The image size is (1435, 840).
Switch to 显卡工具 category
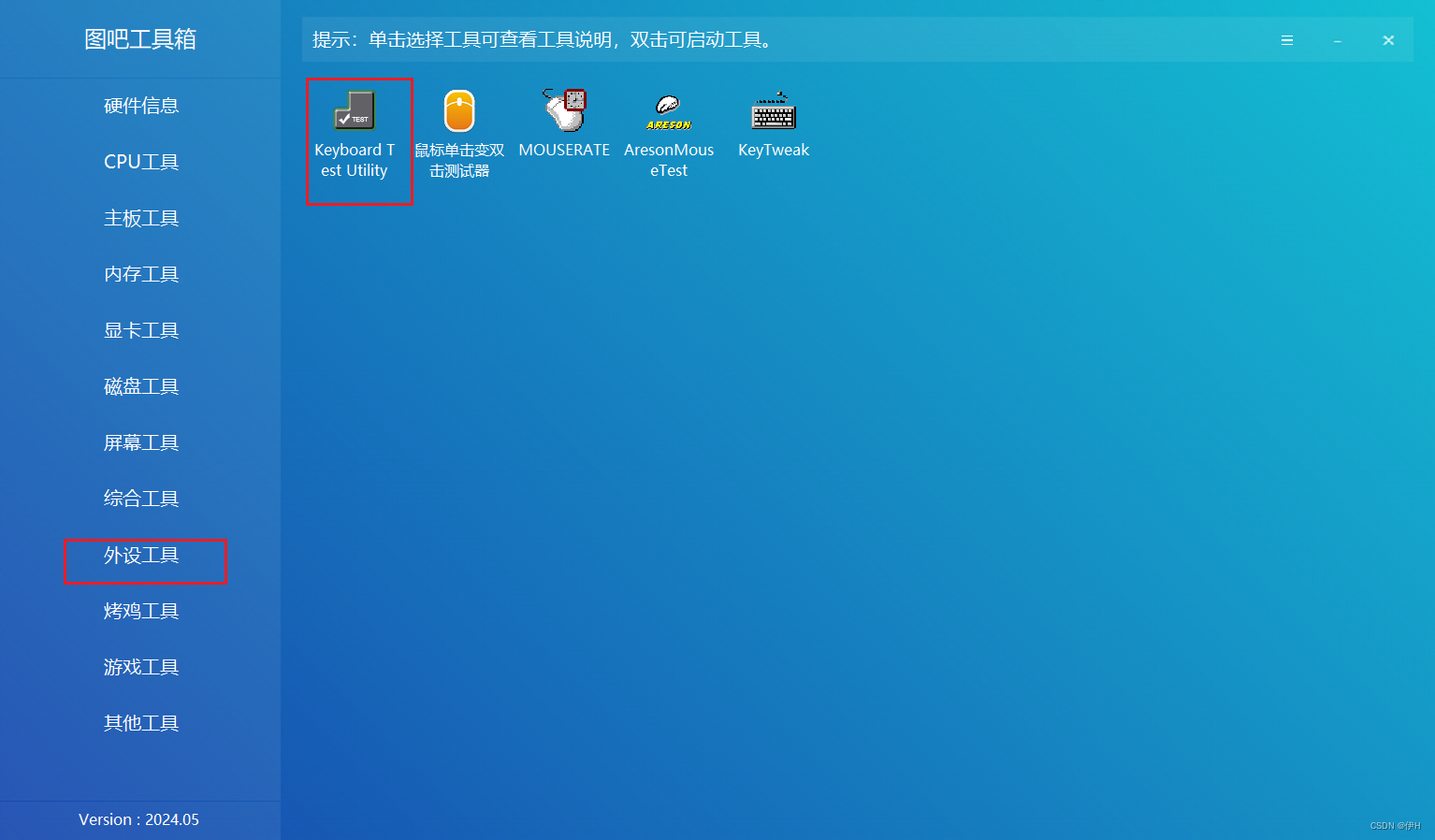coord(141,330)
